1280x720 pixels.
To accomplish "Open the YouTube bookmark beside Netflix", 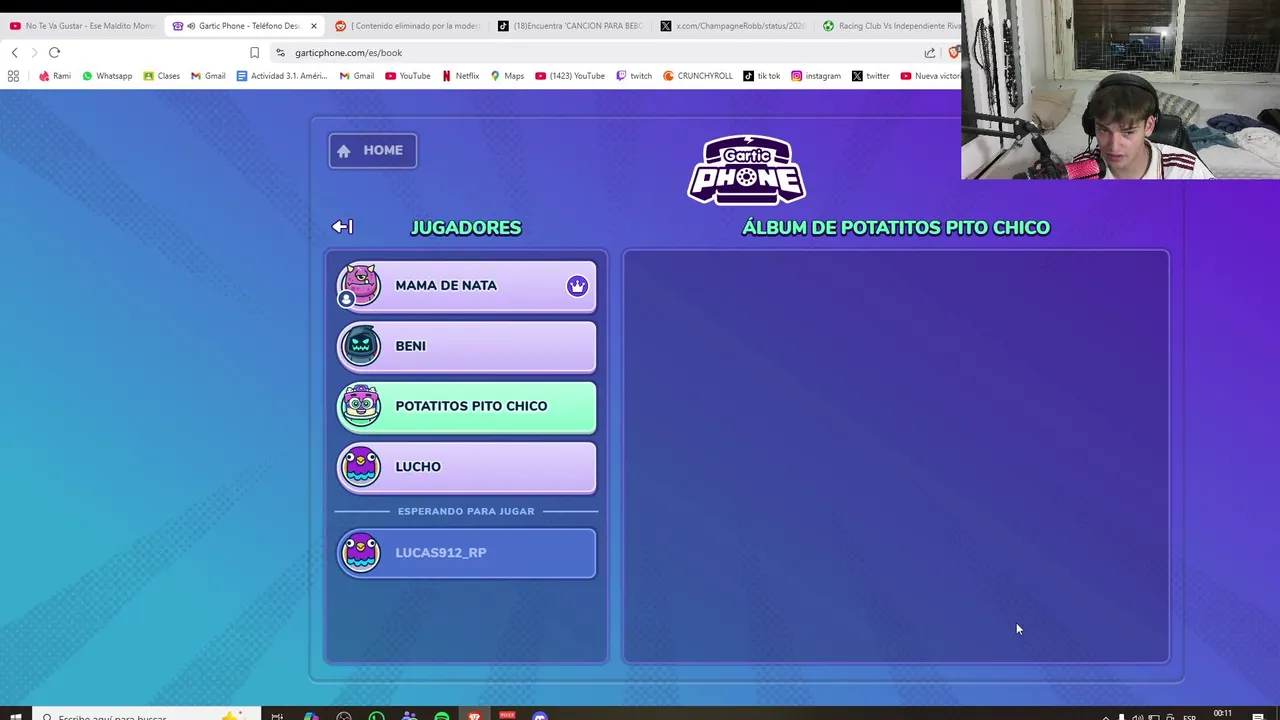I will coord(408,76).
